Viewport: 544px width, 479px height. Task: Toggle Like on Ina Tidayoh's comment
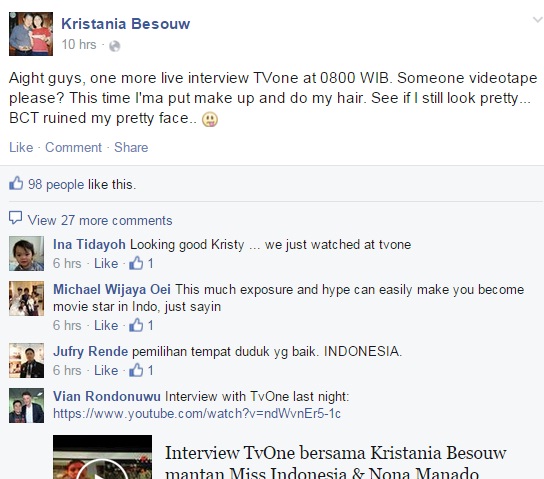pos(106,263)
